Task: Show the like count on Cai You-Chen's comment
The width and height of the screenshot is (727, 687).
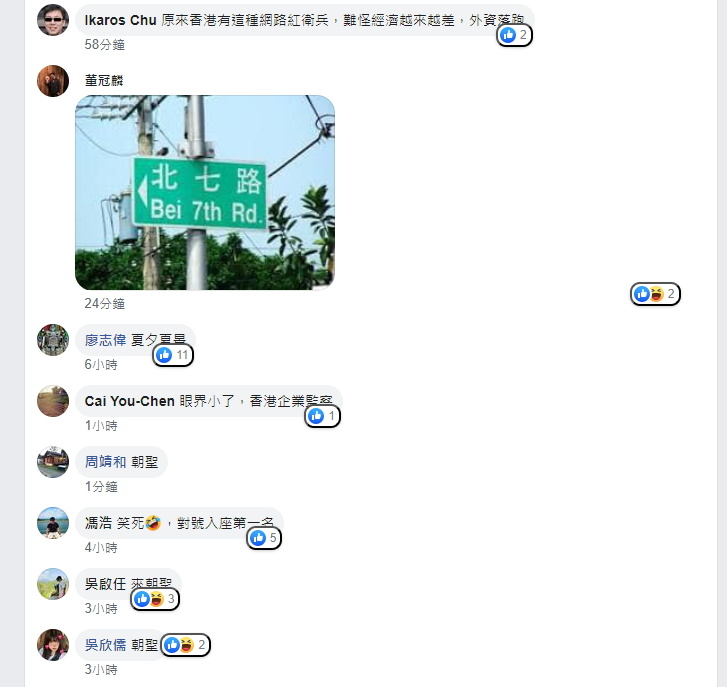Action: 322,416
